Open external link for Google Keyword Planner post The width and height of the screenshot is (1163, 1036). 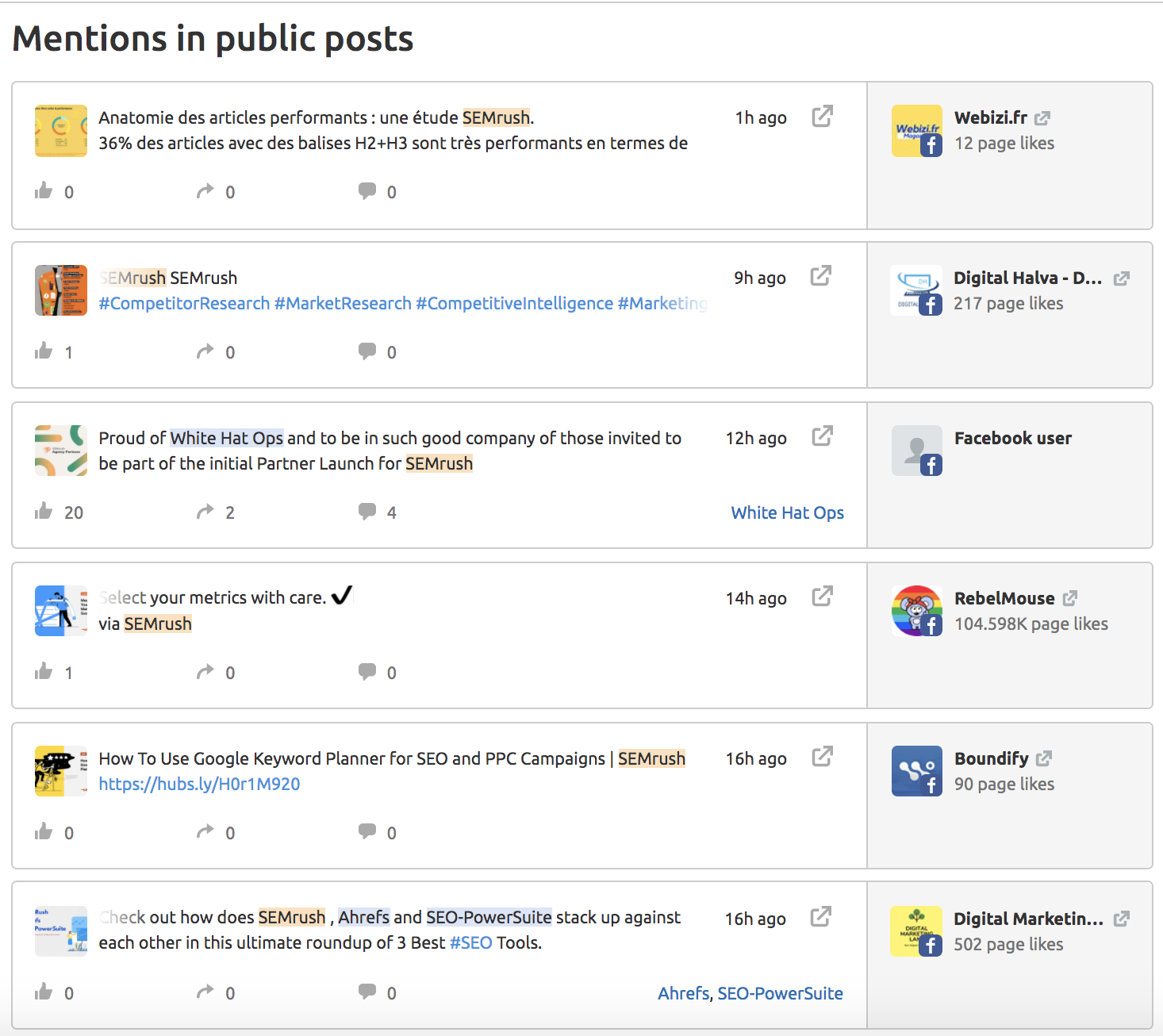click(823, 757)
